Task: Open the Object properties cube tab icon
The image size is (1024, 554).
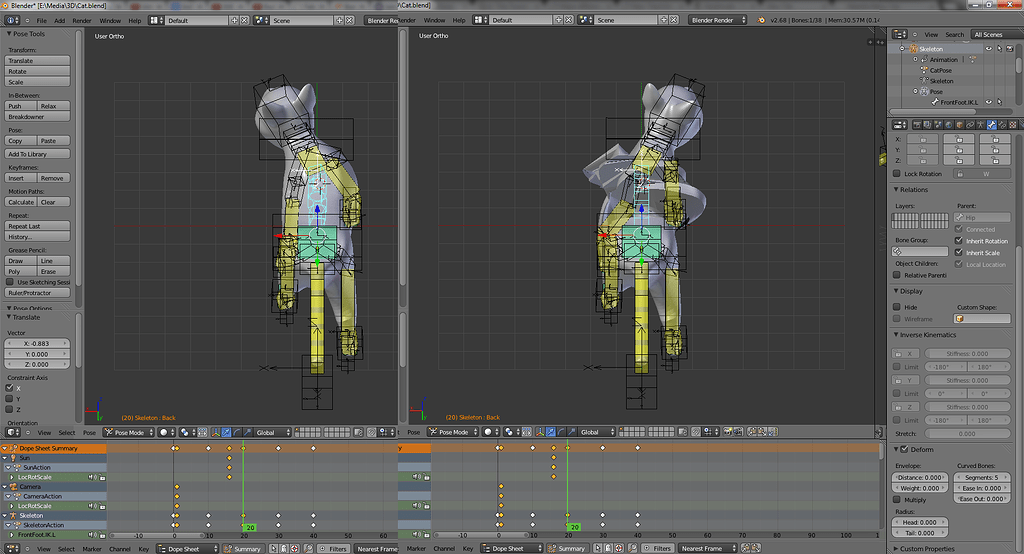Action: 959,124
